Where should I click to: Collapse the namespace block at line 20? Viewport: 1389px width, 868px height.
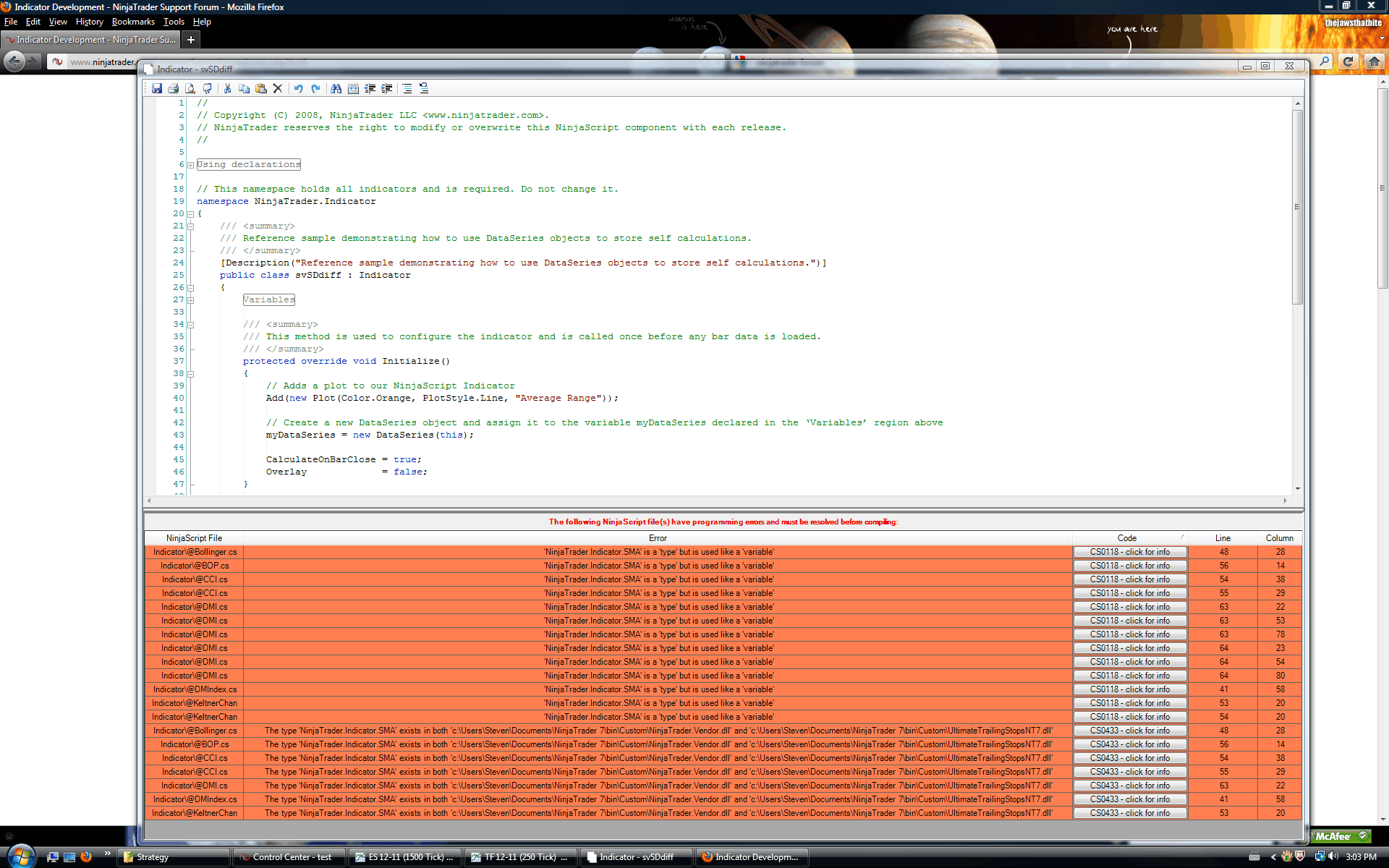tap(191, 214)
